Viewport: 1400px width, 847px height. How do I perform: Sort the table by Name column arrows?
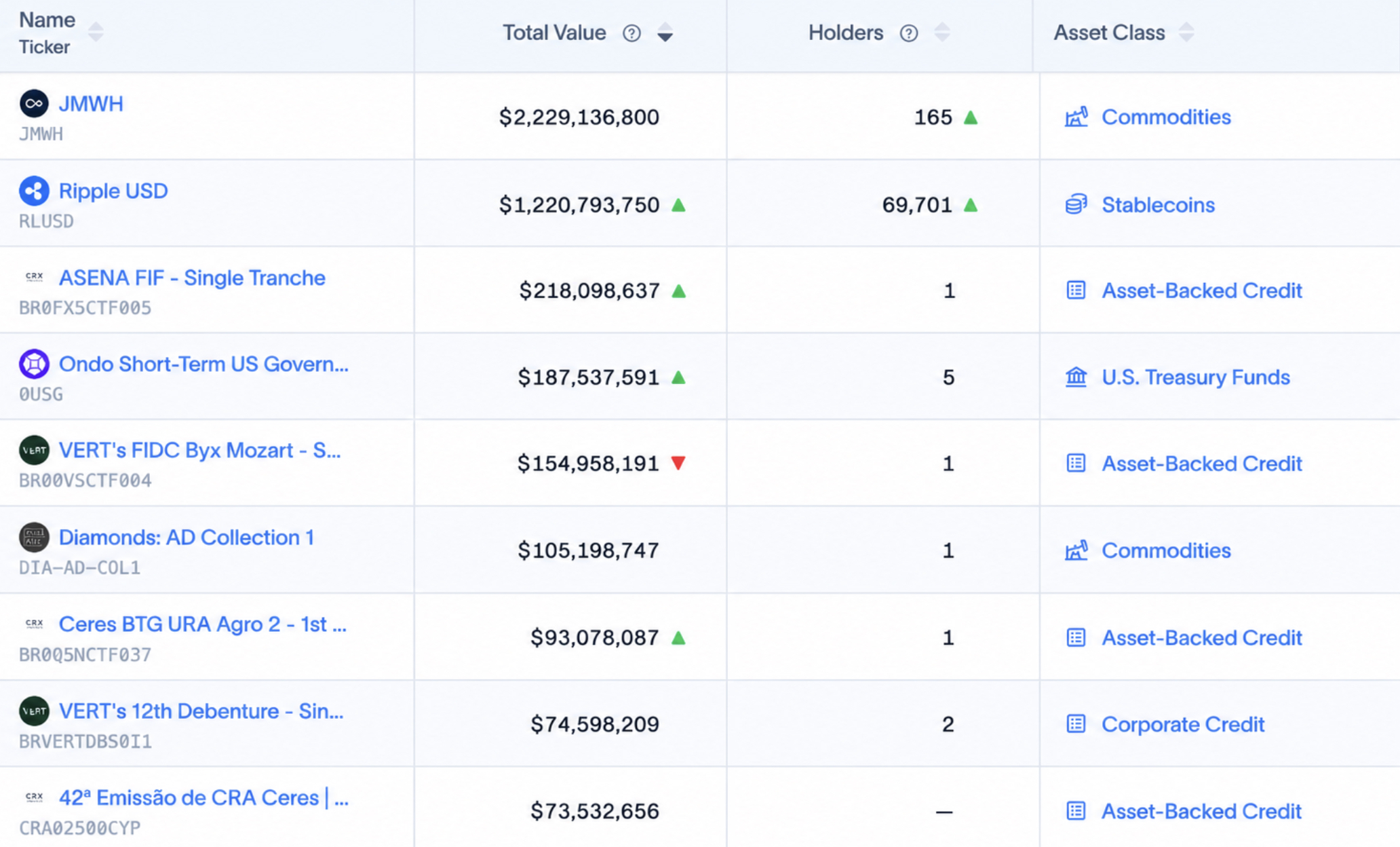coord(96,32)
